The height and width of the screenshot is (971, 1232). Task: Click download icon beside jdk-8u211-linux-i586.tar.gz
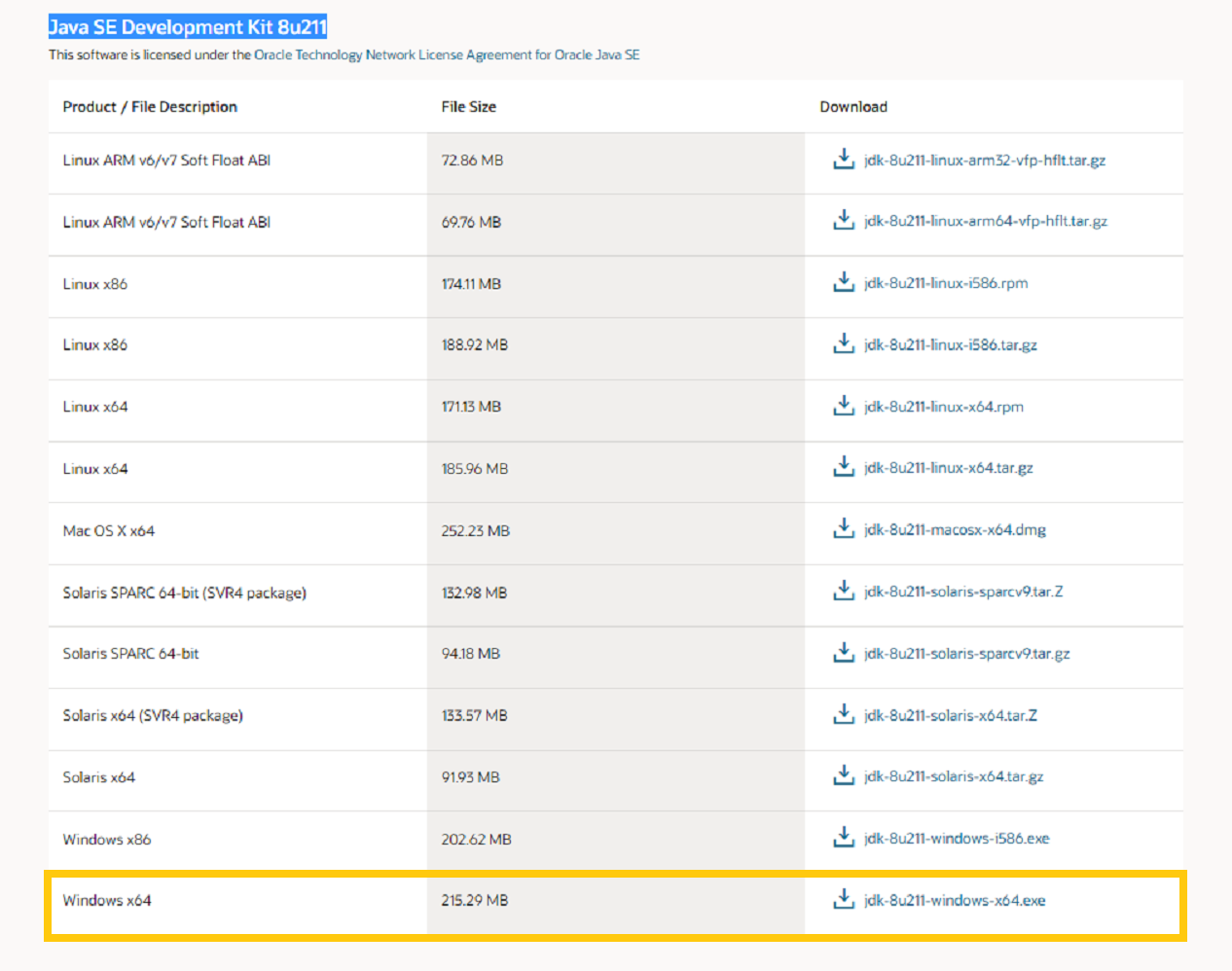(x=844, y=343)
